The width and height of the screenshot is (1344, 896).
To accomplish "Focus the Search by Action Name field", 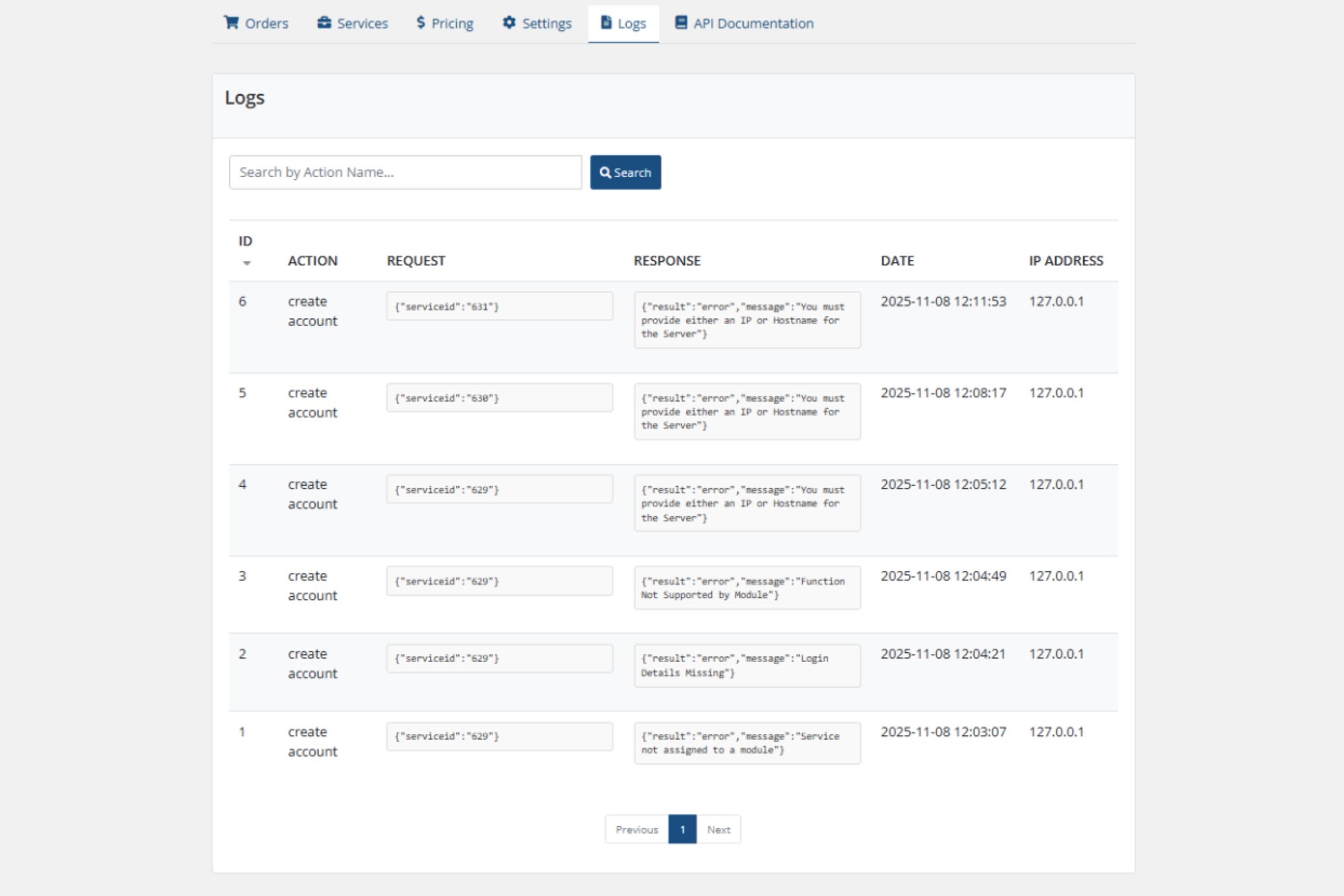I will coord(405,173).
